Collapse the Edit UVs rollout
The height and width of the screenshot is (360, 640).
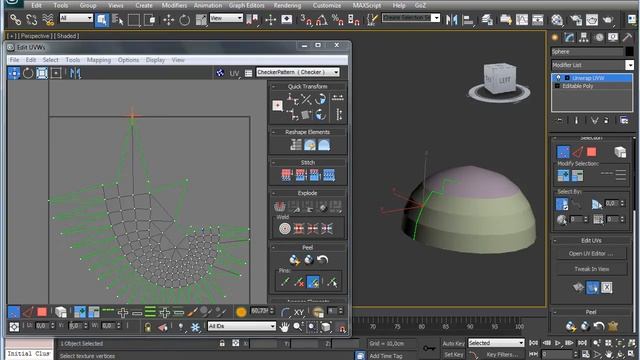(555, 240)
